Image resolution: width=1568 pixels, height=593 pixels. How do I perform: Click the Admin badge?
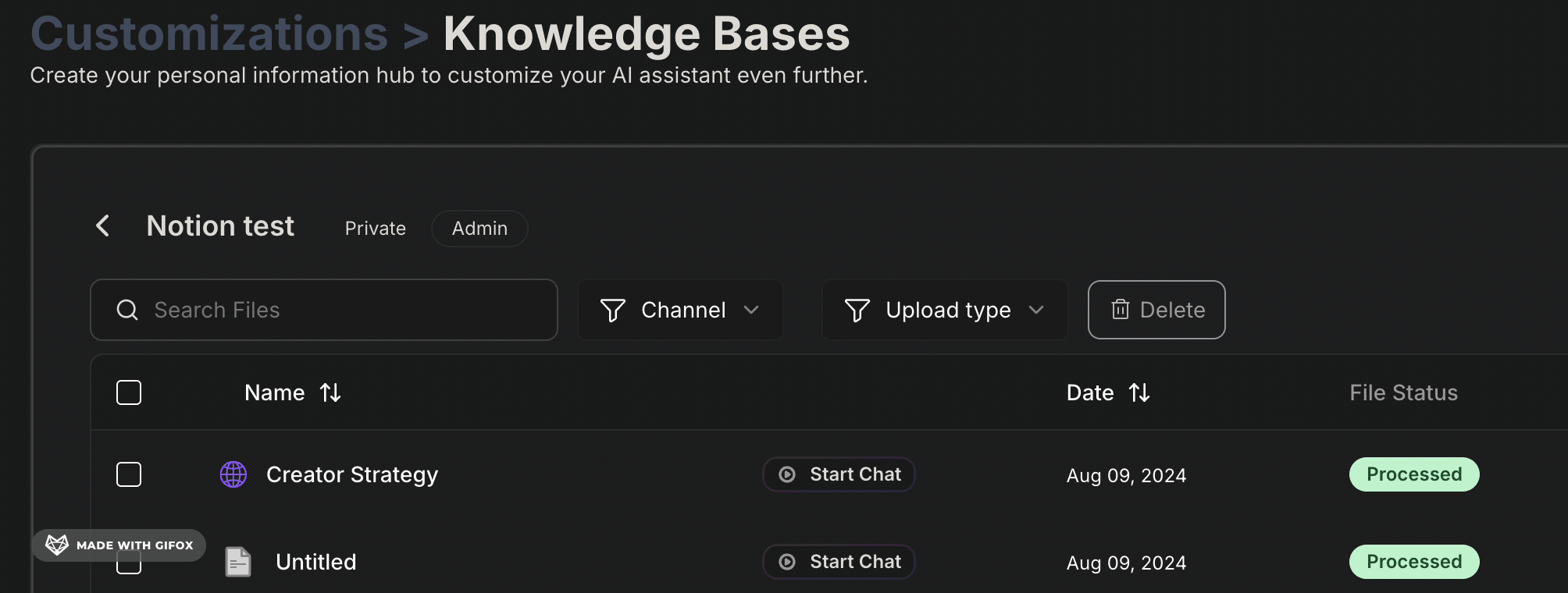pos(479,229)
